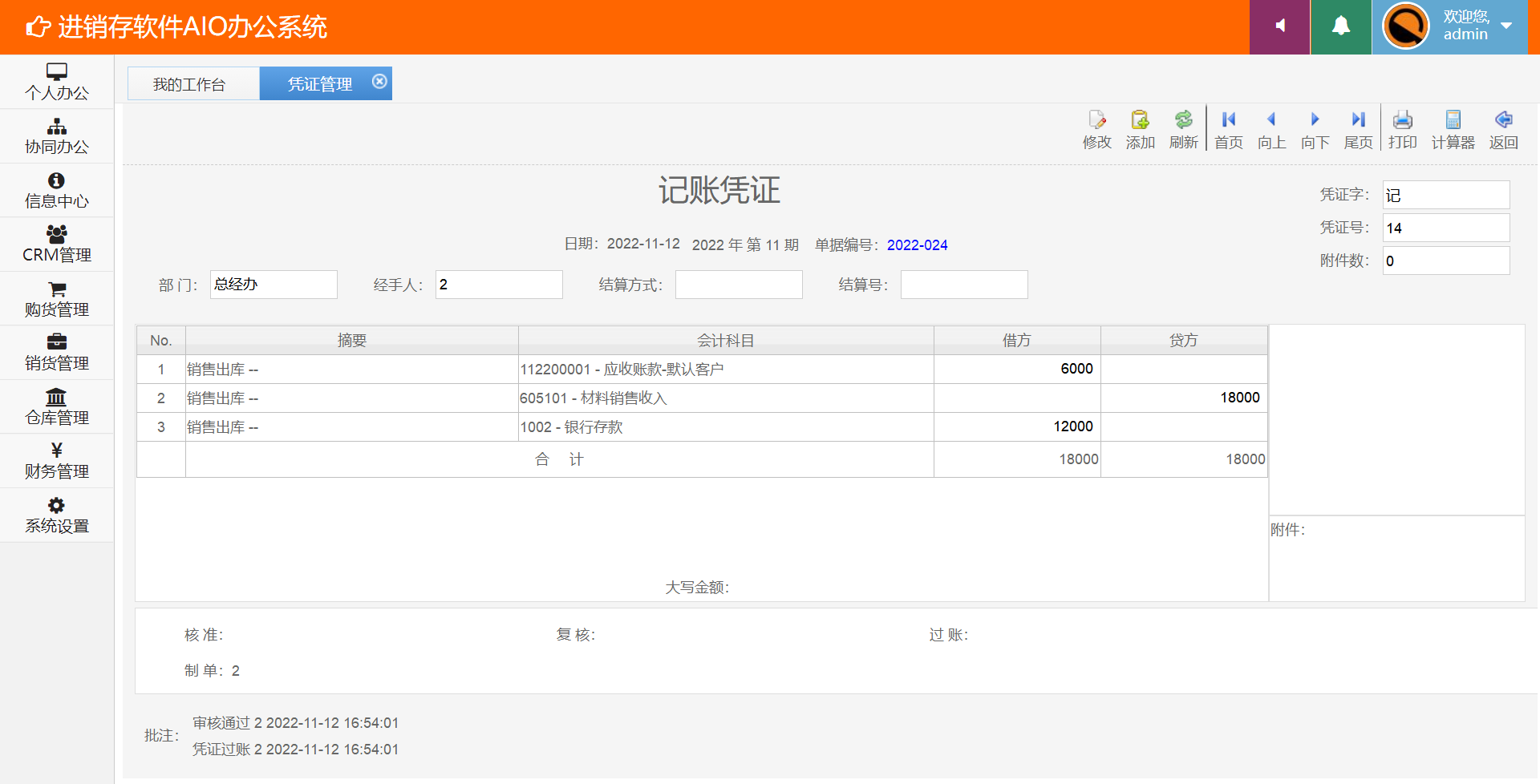Click the No. column header

[x=160, y=340]
